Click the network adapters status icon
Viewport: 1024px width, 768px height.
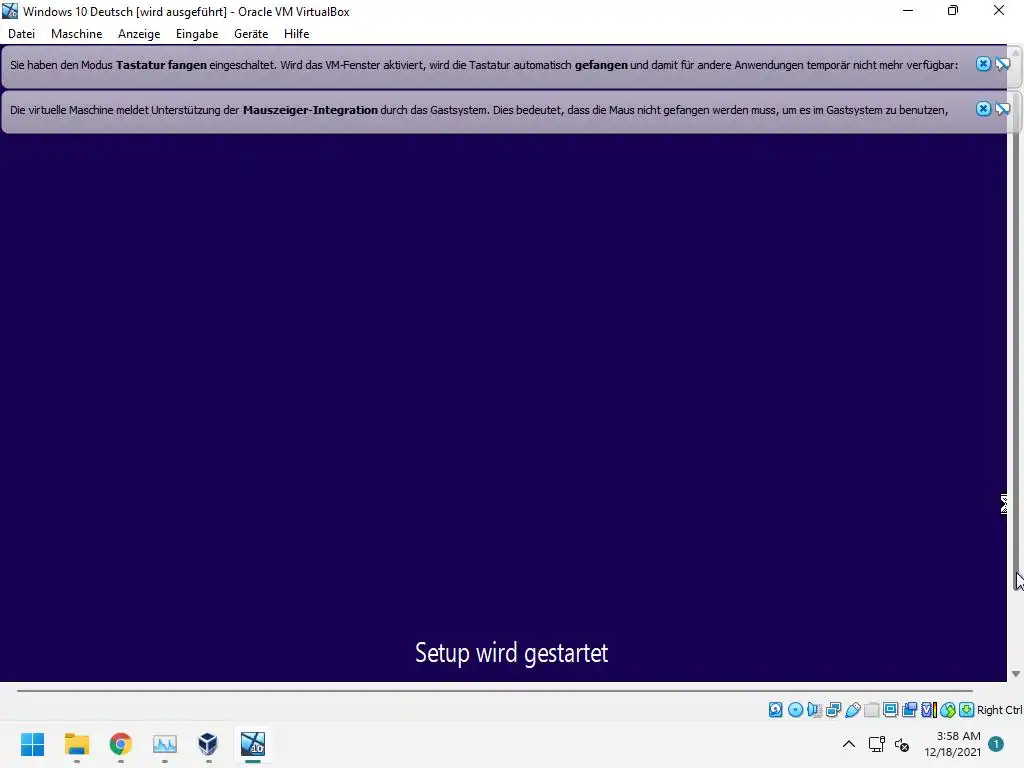pyautogui.click(x=833, y=710)
